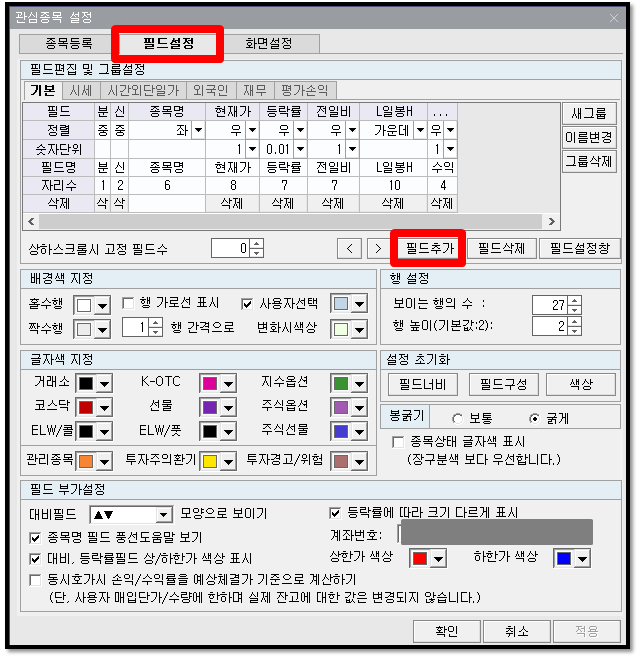641x657 pixels.
Task: Click the field table scrollbar right arrow
Action: coord(552,221)
